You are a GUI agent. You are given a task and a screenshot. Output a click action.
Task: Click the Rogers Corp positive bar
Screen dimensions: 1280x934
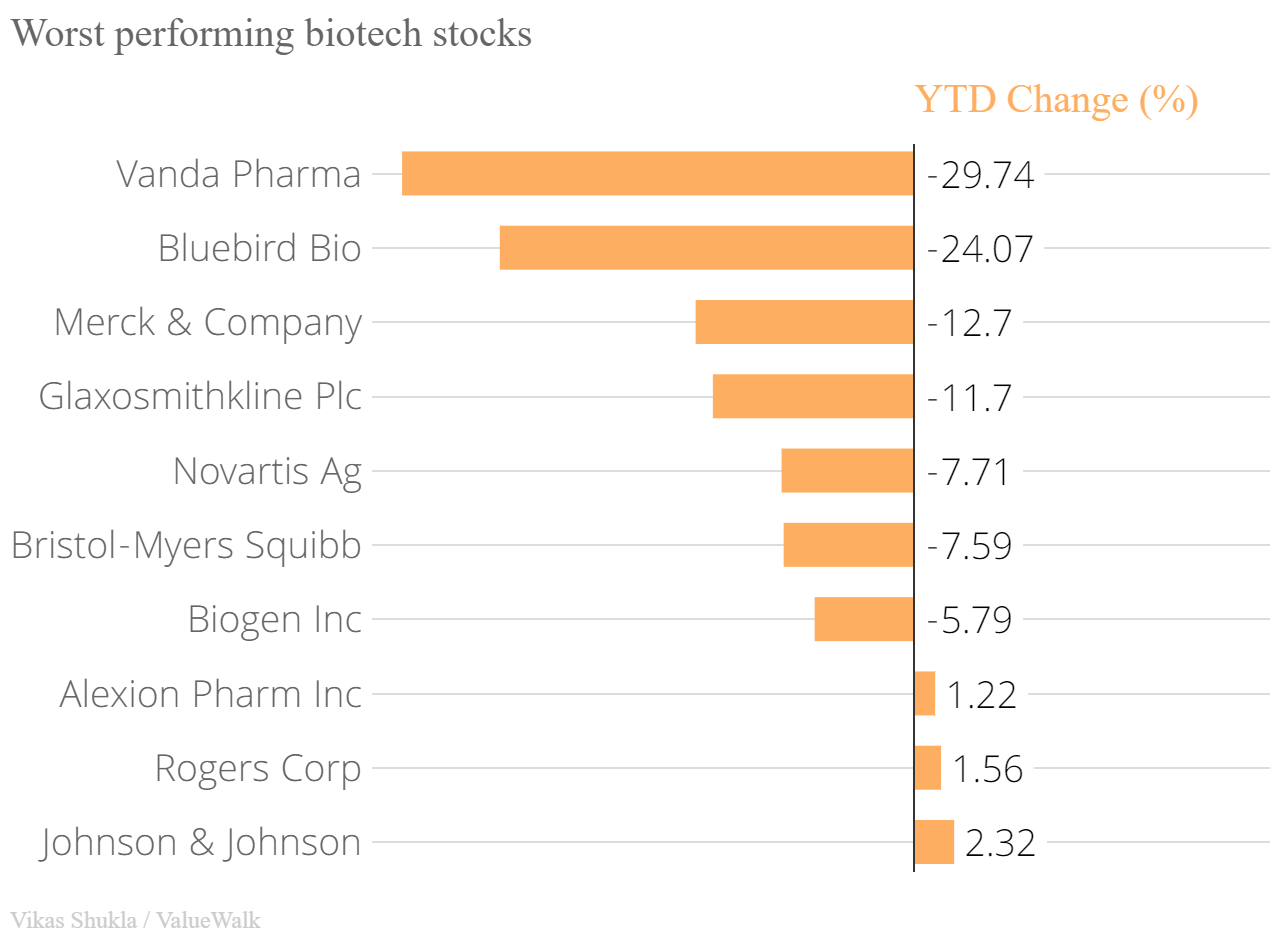pyautogui.click(x=928, y=768)
